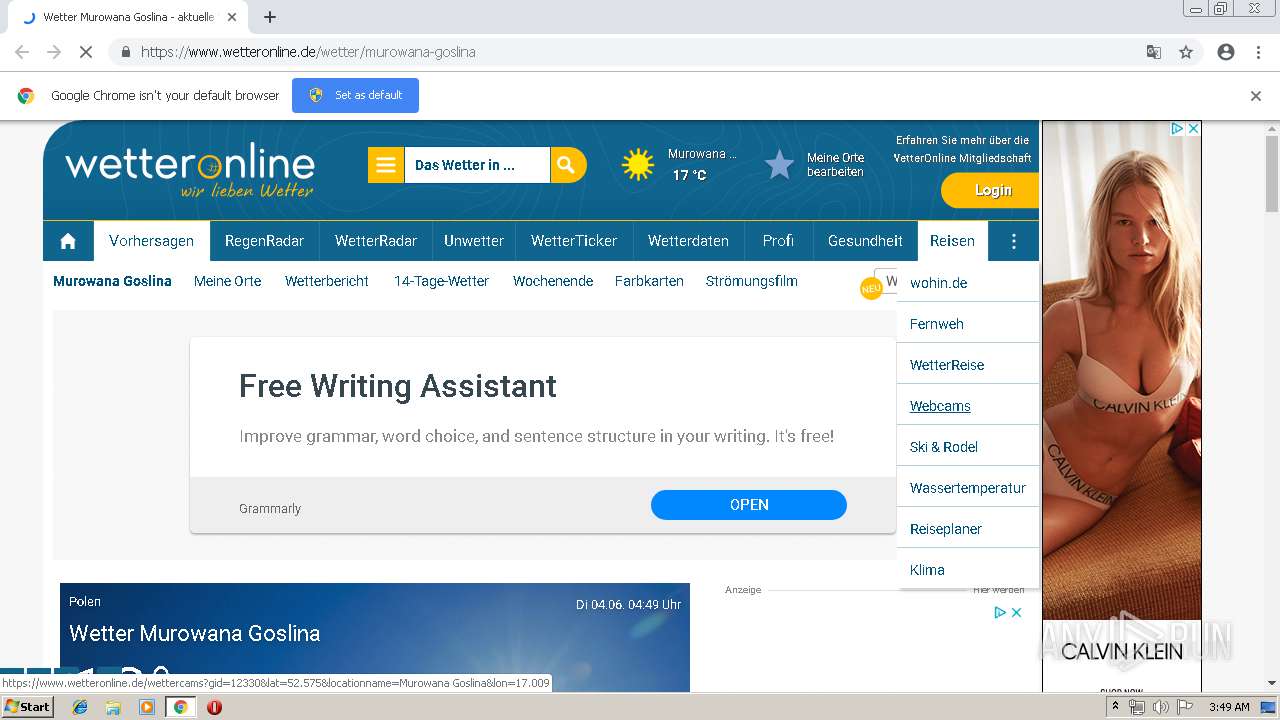Open the media player taskbar icon
The width and height of the screenshot is (1280, 720).
[147, 707]
